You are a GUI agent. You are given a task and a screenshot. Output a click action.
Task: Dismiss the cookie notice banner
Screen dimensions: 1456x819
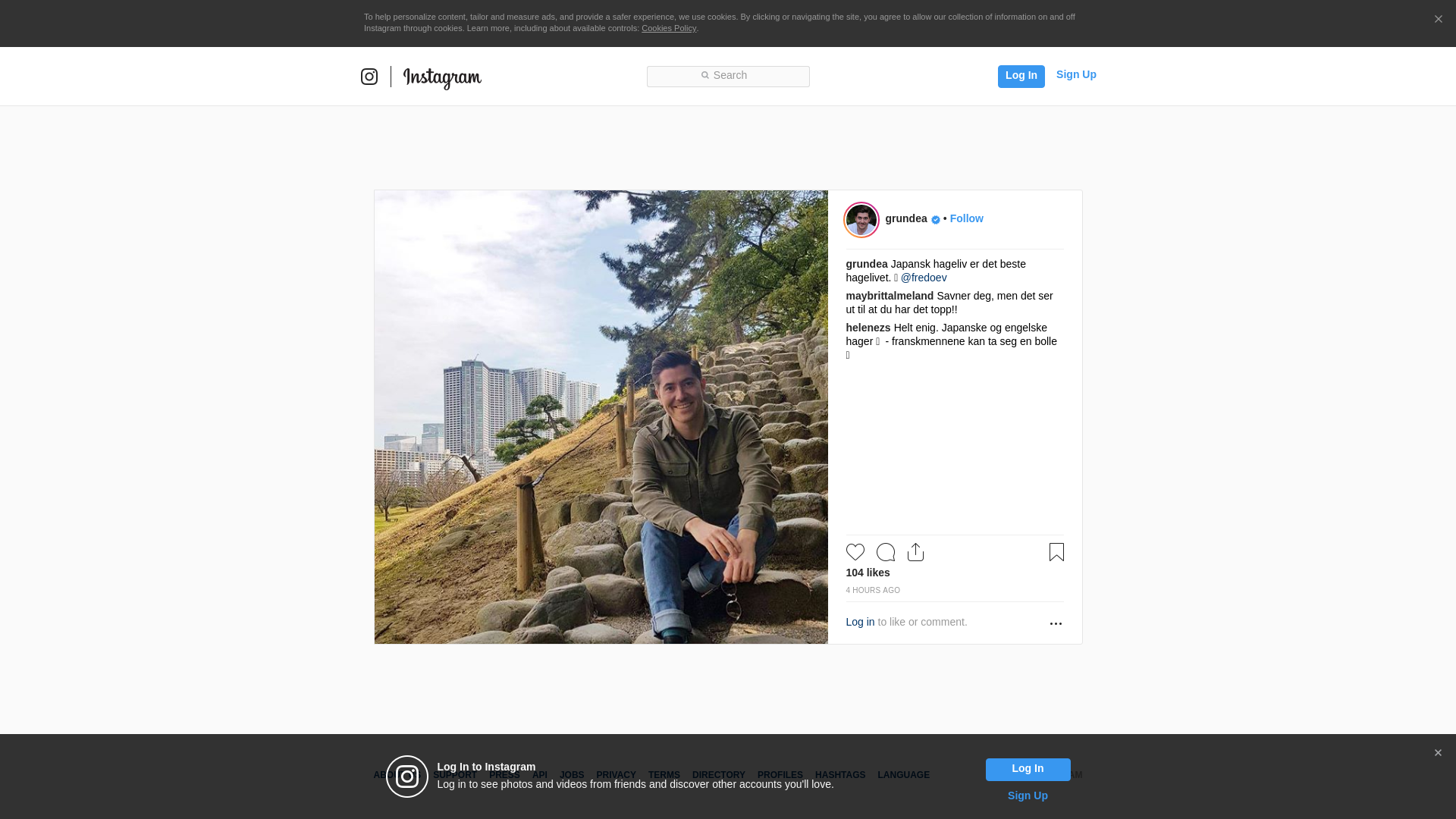pyautogui.click(x=1438, y=20)
